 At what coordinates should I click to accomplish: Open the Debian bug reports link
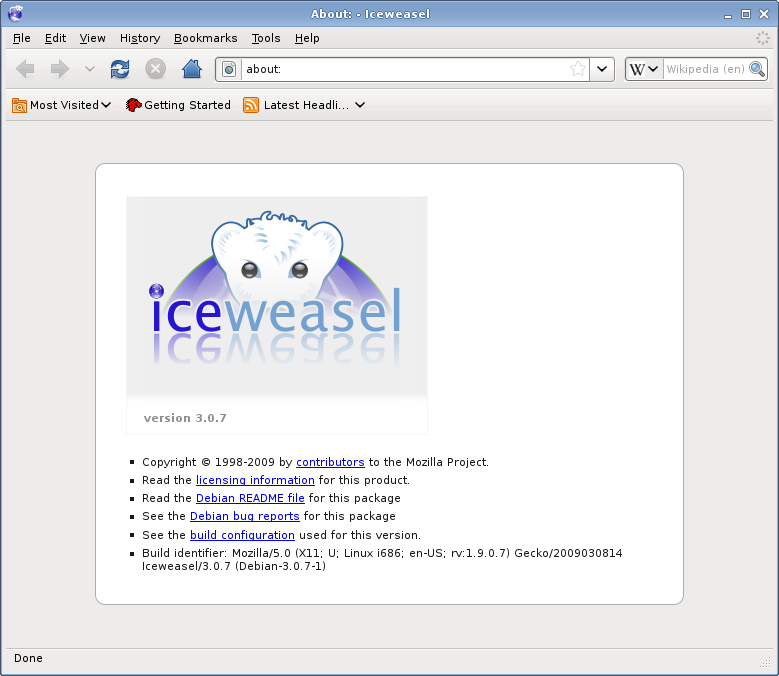pos(245,517)
